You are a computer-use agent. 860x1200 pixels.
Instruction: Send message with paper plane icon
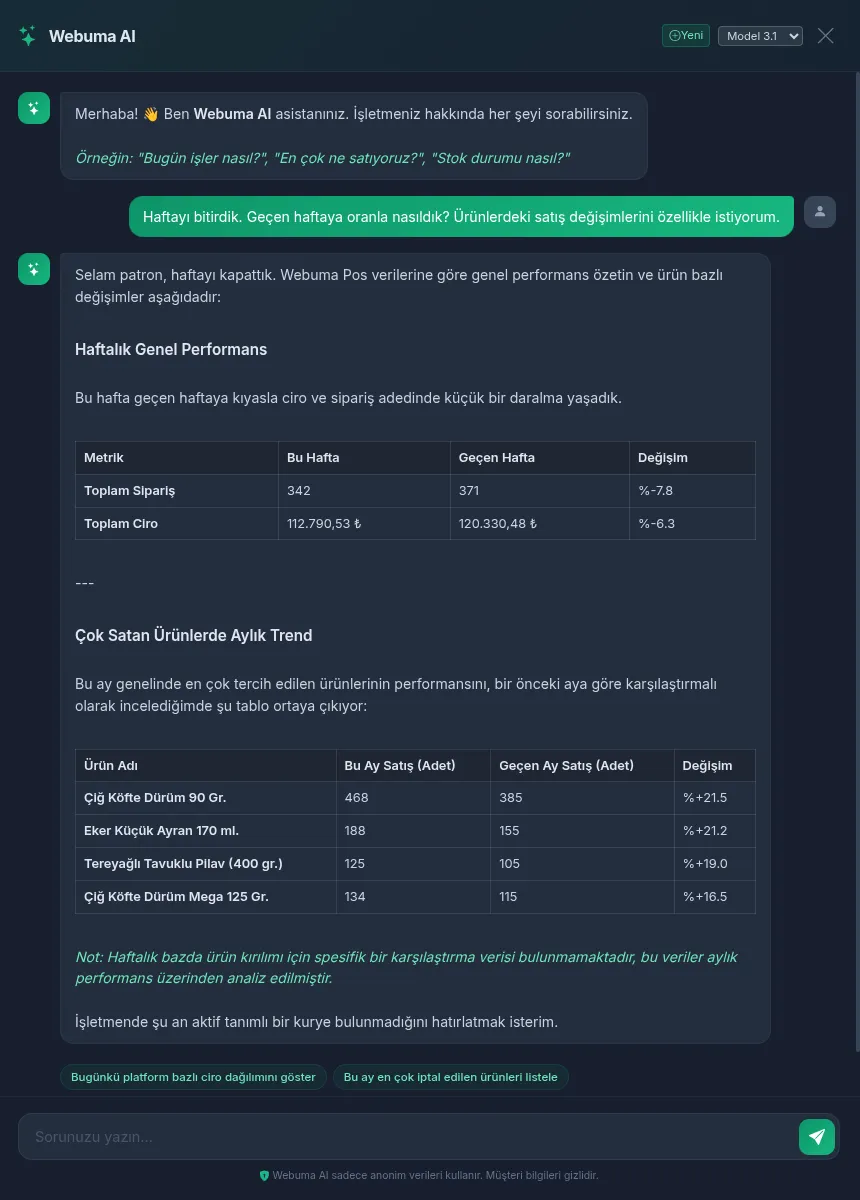pos(817,1137)
